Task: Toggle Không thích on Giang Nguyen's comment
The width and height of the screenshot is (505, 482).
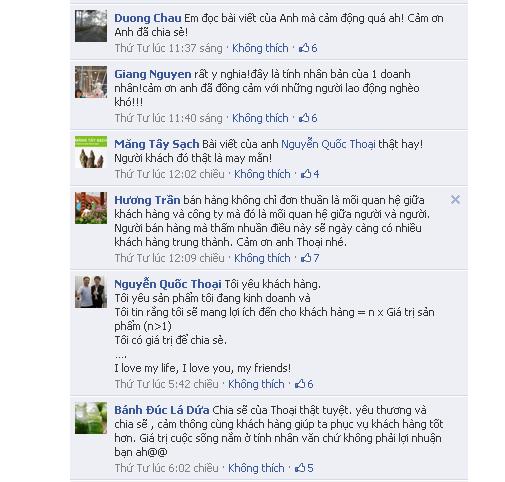Action: [x=260, y=118]
